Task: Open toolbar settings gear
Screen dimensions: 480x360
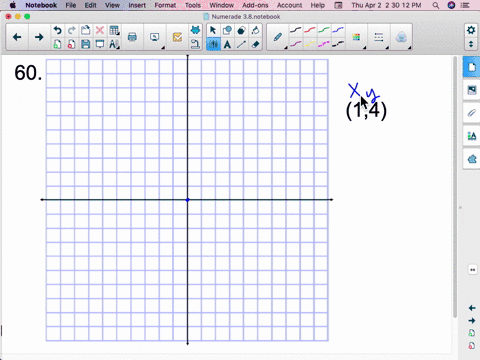Action: (471, 30)
